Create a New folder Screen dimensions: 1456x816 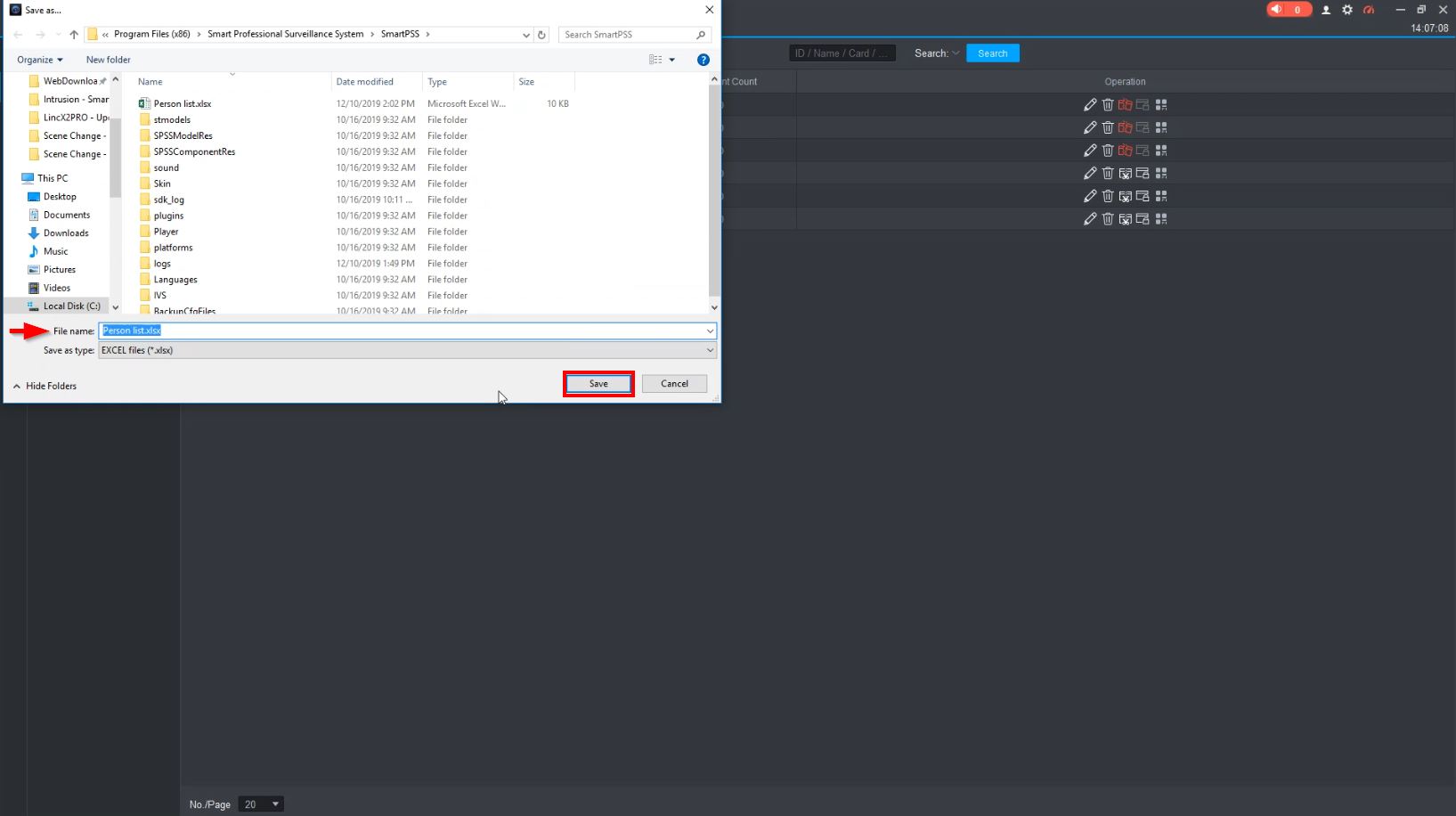[109, 60]
